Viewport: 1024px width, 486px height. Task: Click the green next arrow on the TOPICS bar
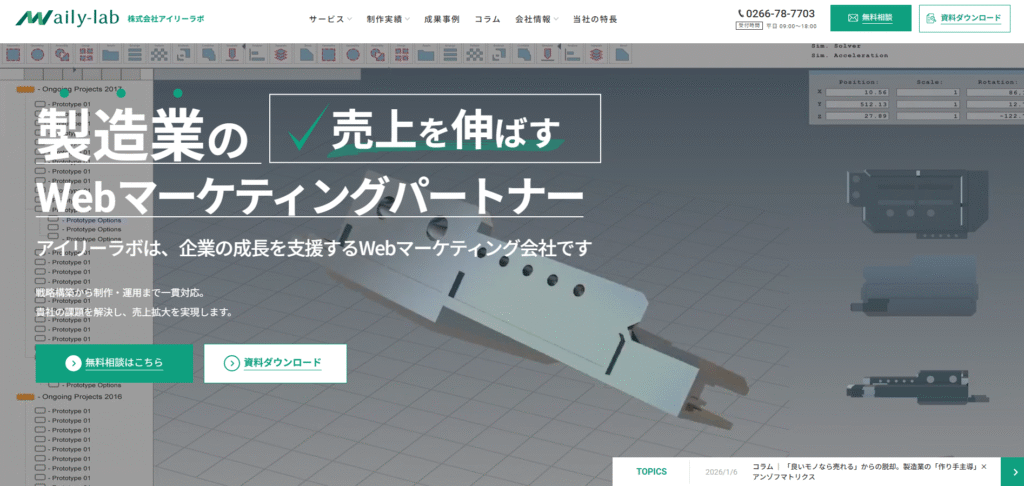pyautogui.click(x=1012, y=471)
